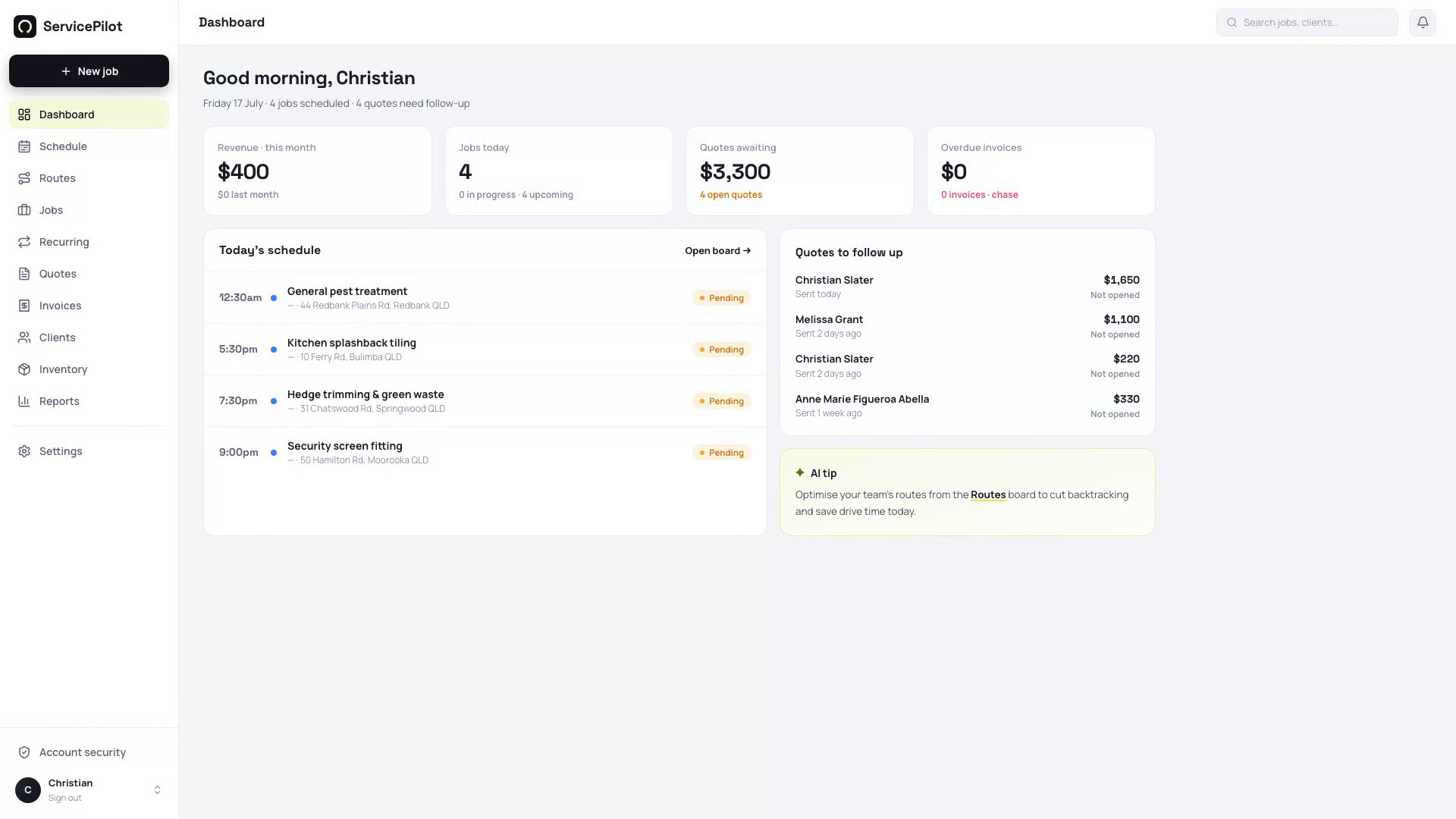Open the Jobs today card

[559, 171]
